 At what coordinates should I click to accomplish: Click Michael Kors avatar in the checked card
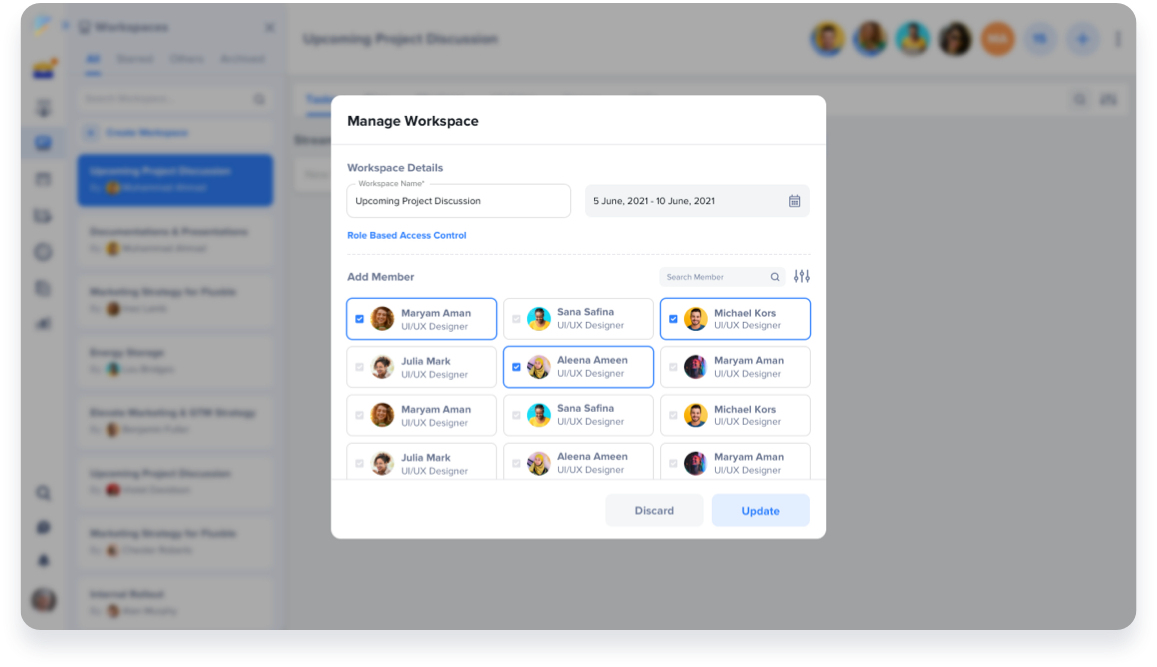click(x=695, y=319)
